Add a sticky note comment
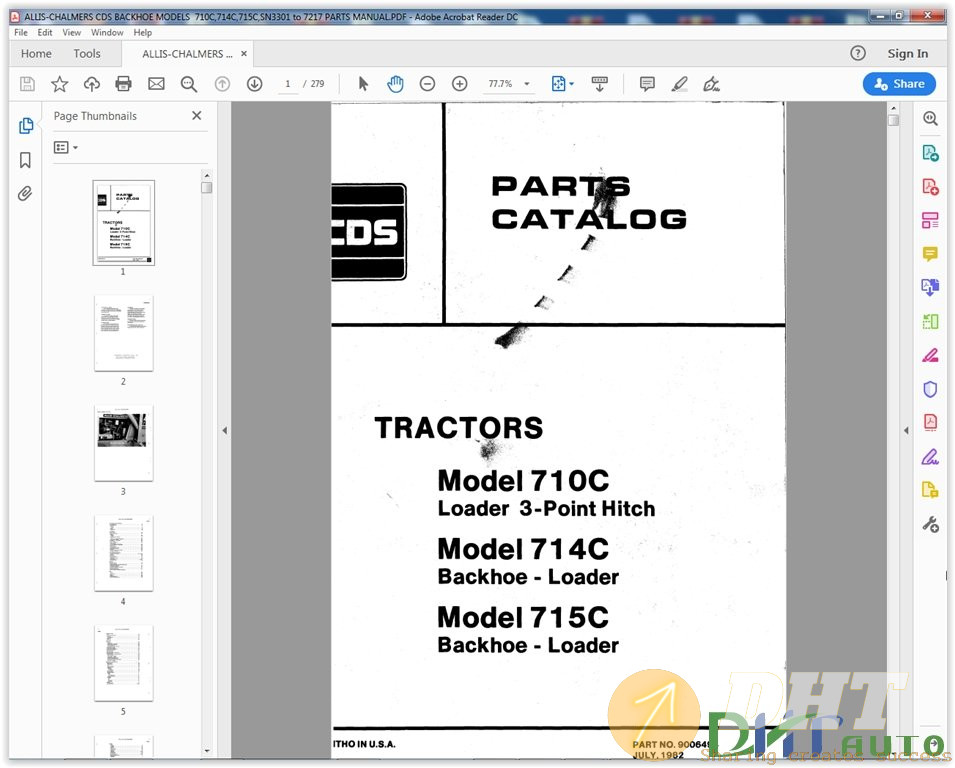955x768 pixels. pos(647,84)
